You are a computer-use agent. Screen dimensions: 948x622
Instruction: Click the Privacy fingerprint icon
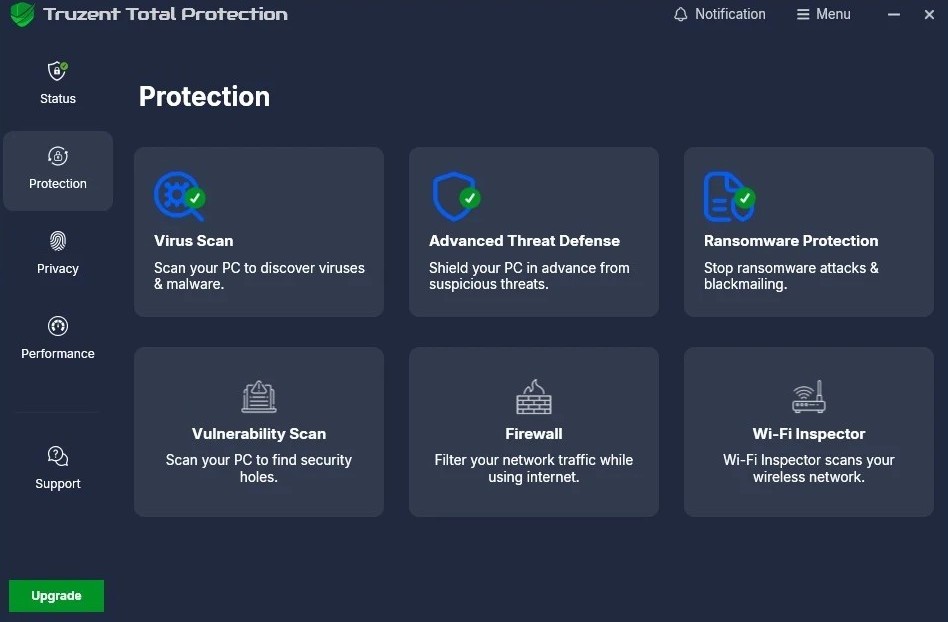pyautogui.click(x=58, y=242)
